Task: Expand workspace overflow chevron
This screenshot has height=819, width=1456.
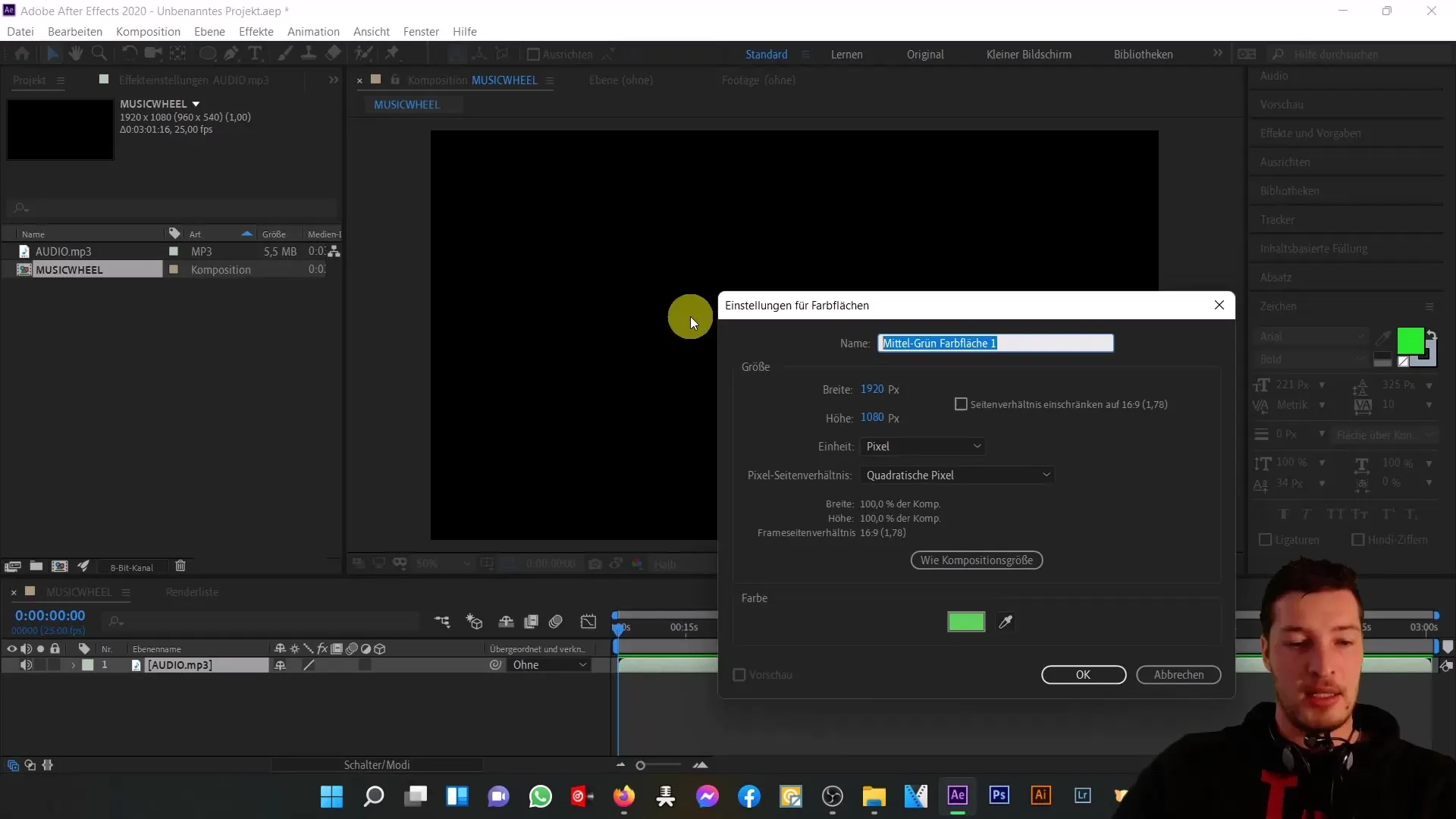Action: coord(1217,53)
